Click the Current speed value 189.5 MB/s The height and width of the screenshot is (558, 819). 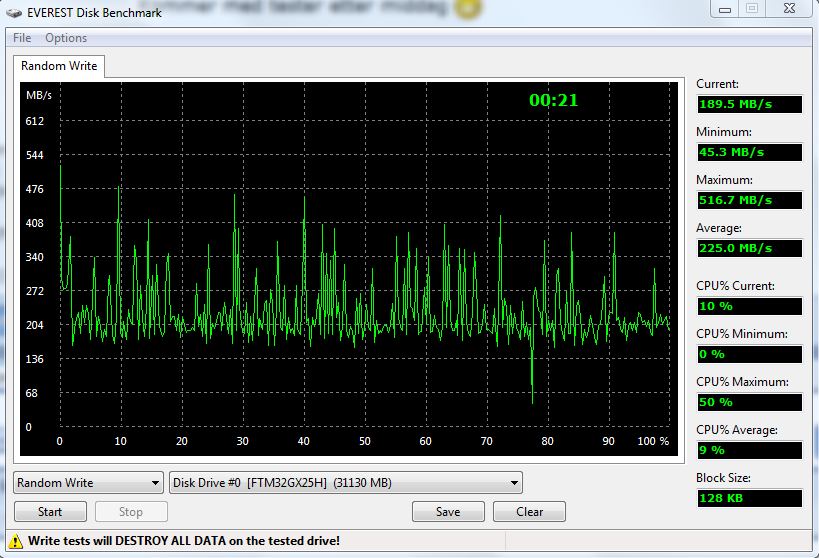tap(750, 104)
